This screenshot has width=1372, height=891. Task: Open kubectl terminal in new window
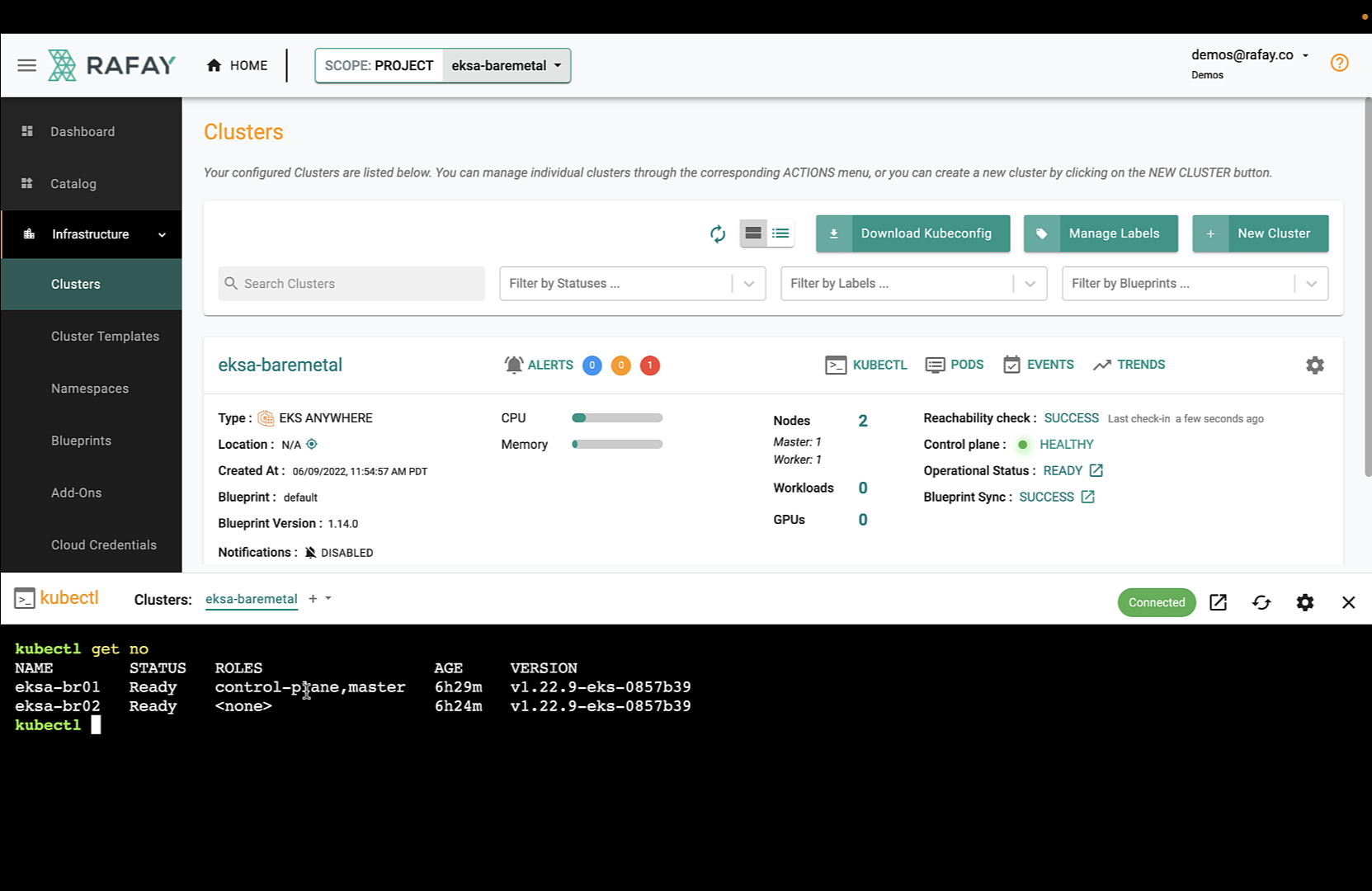tap(1218, 602)
